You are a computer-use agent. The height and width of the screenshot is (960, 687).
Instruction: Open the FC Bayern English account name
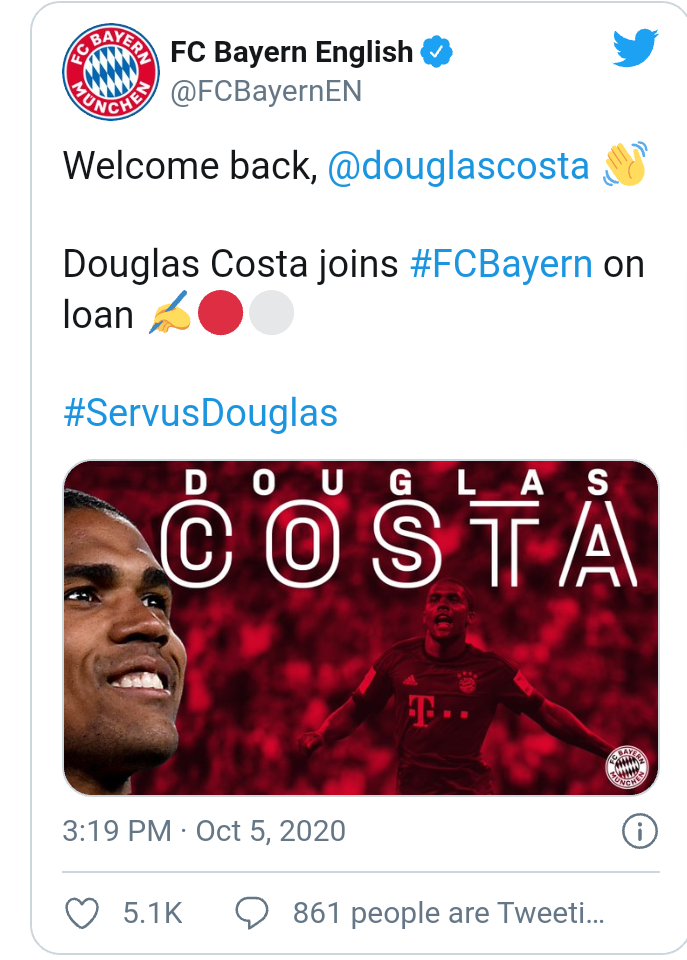point(292,52)
